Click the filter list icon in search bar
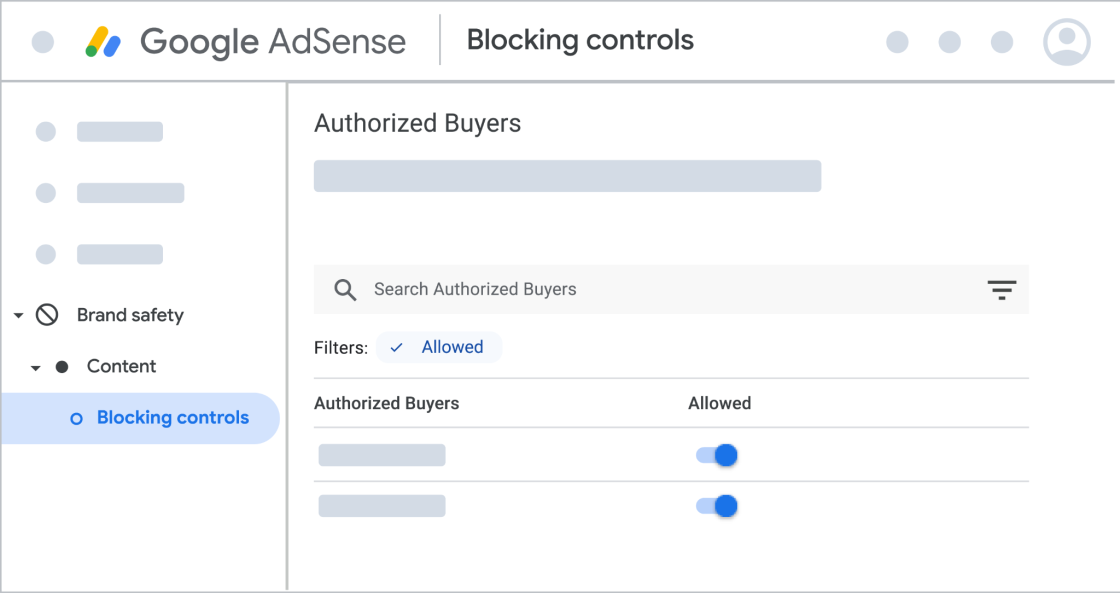Viewport: 1120px width, 593px height. pyautogui.click(x=1001, y=290)
